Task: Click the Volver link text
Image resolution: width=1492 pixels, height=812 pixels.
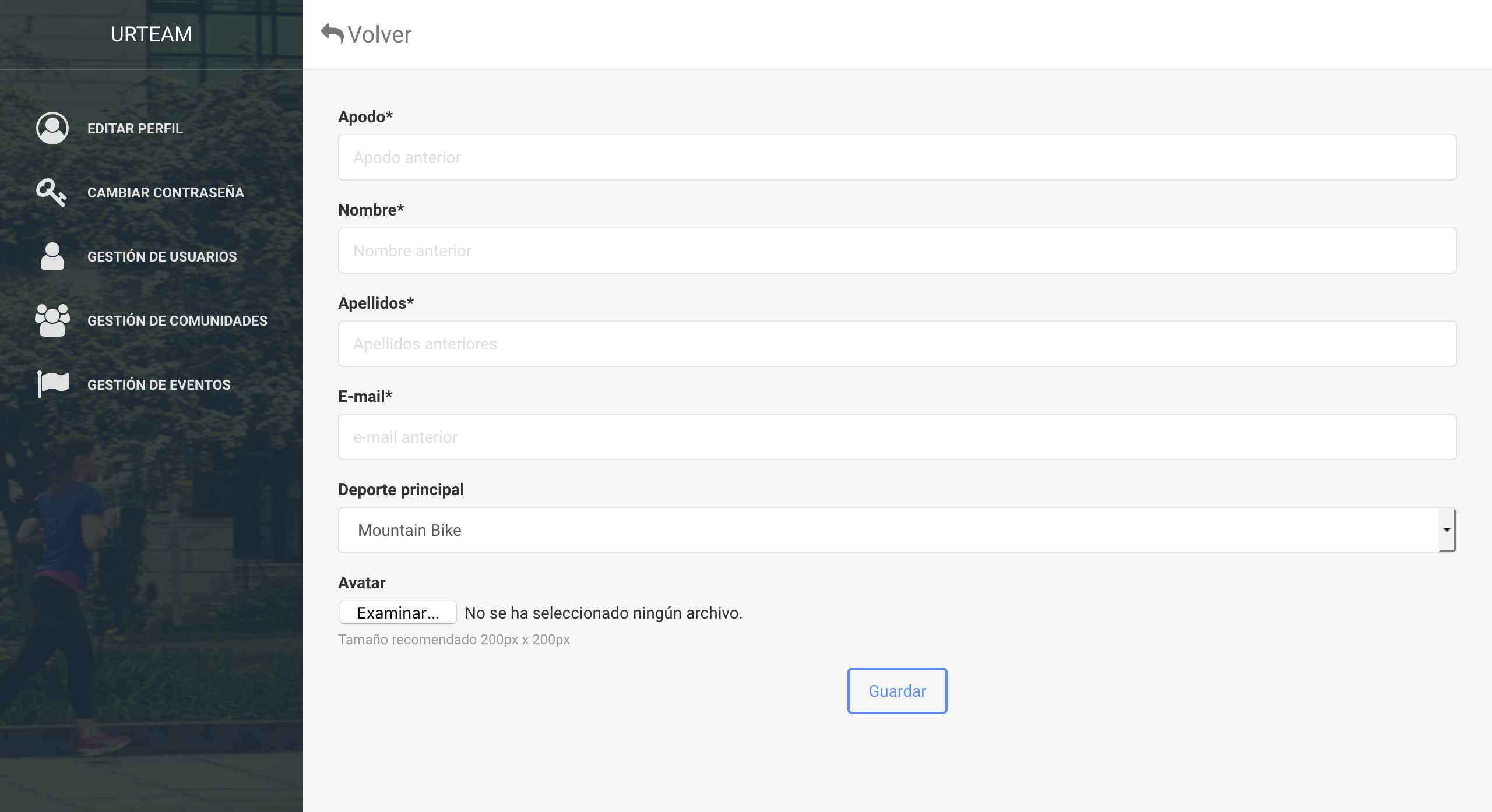Action: tap(379, 34)
